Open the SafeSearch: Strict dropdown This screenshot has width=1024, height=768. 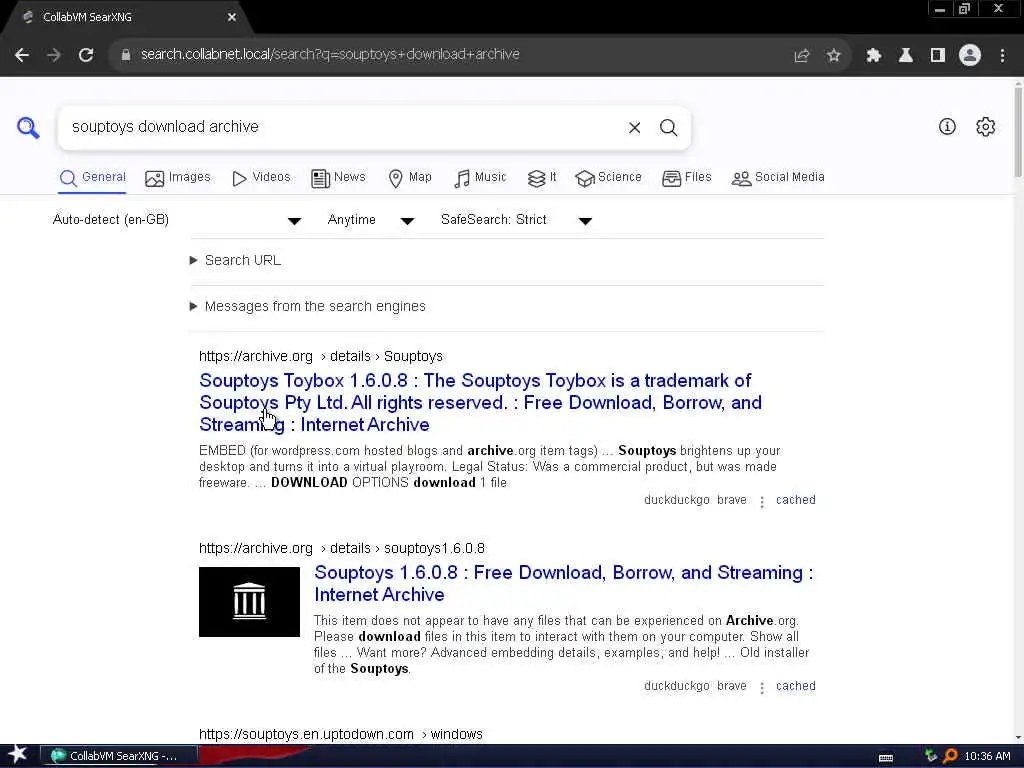click(516, 220)
